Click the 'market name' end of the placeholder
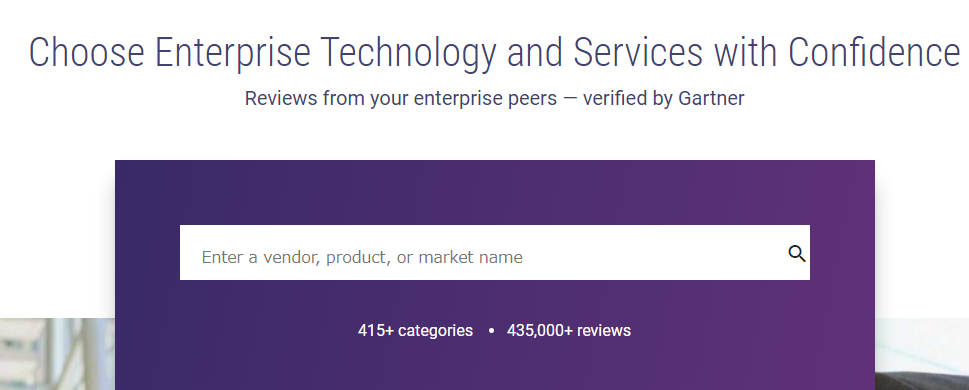The image size is (969, 390). [x=471, y=257]
